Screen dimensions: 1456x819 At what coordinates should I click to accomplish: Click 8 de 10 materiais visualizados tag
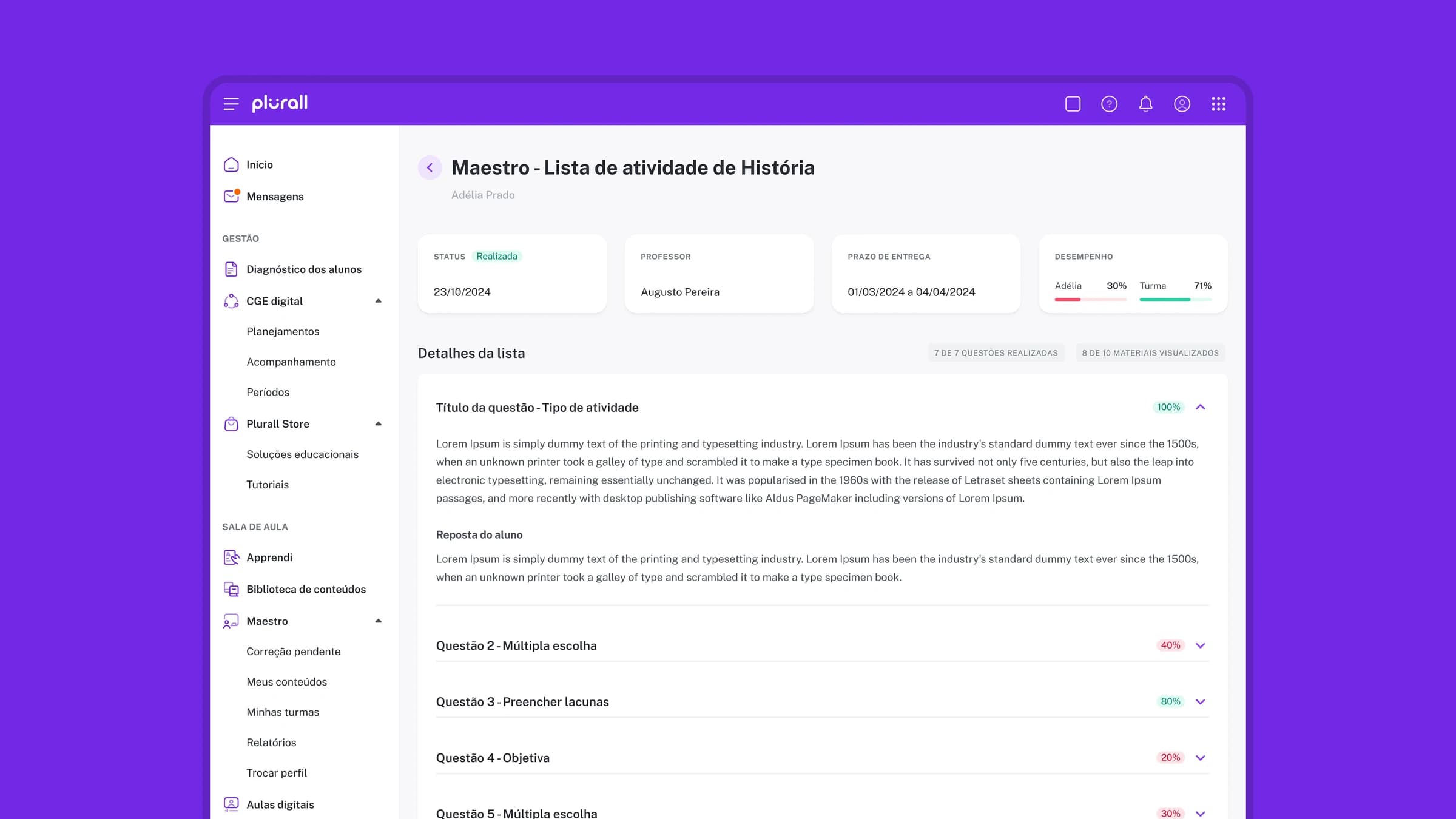(x=1150, y=353)
